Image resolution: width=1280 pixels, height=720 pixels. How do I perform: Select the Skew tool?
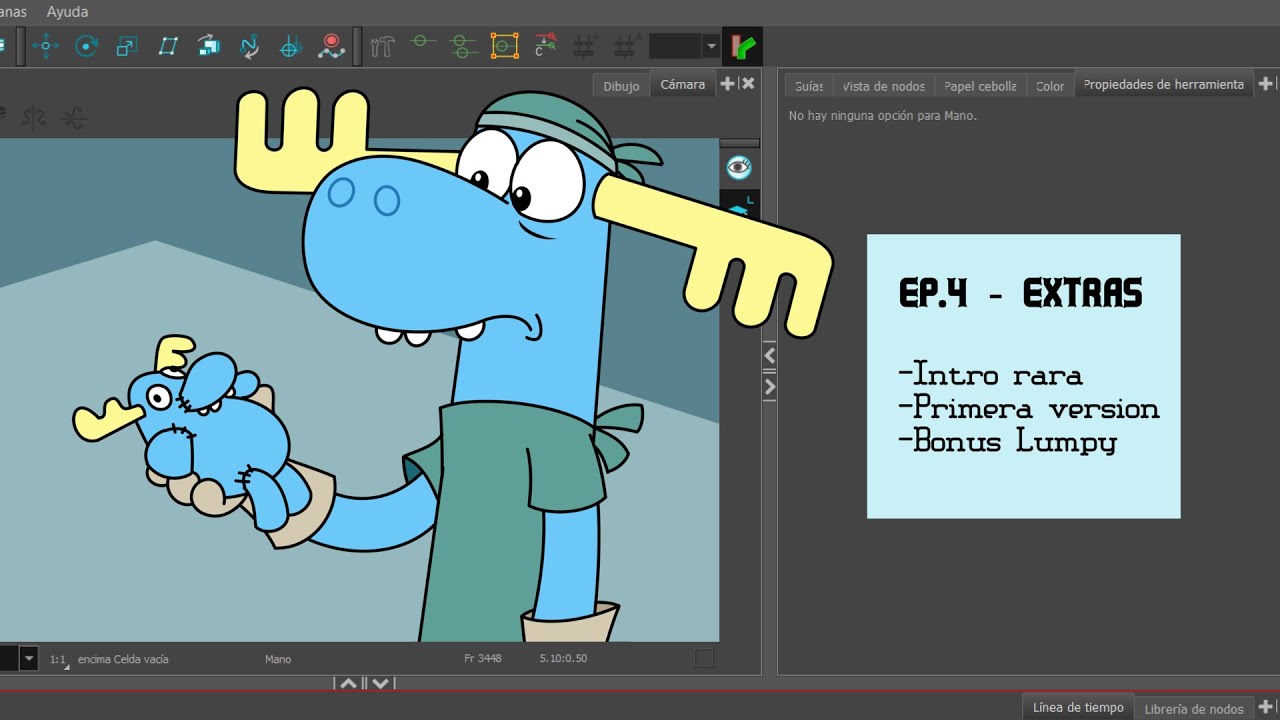(168, 46)
